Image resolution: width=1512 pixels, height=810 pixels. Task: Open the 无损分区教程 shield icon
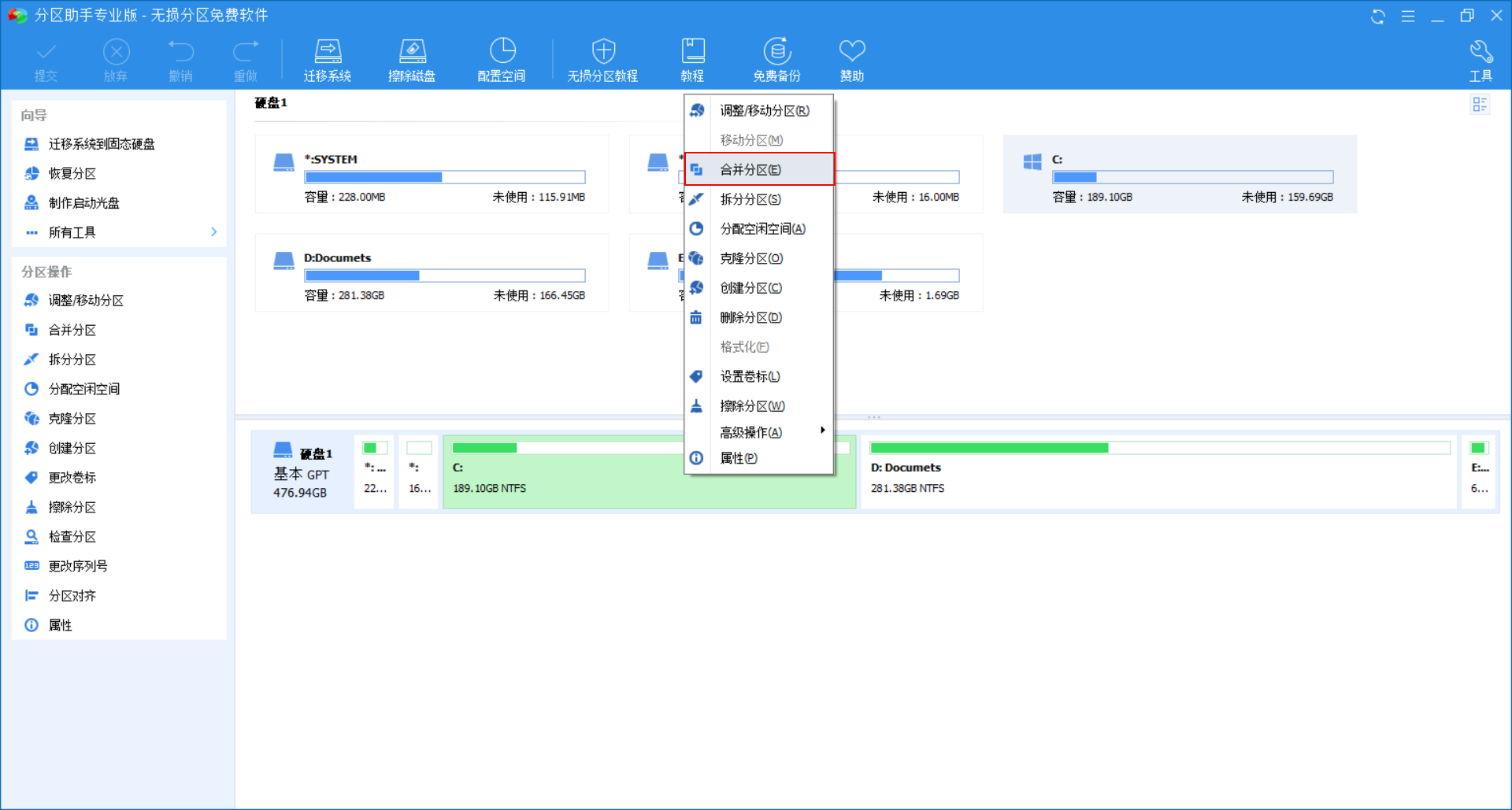603,52
